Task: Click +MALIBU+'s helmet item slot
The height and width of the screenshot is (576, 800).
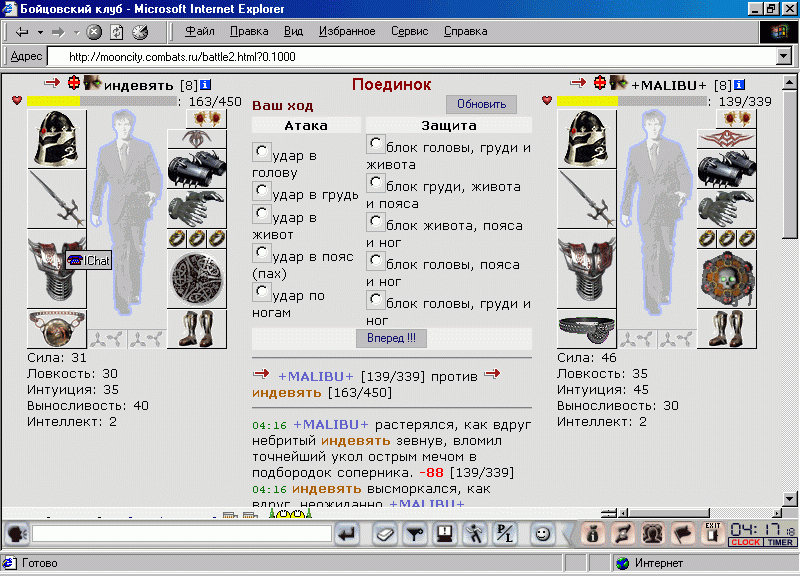Action: [587, 139]
